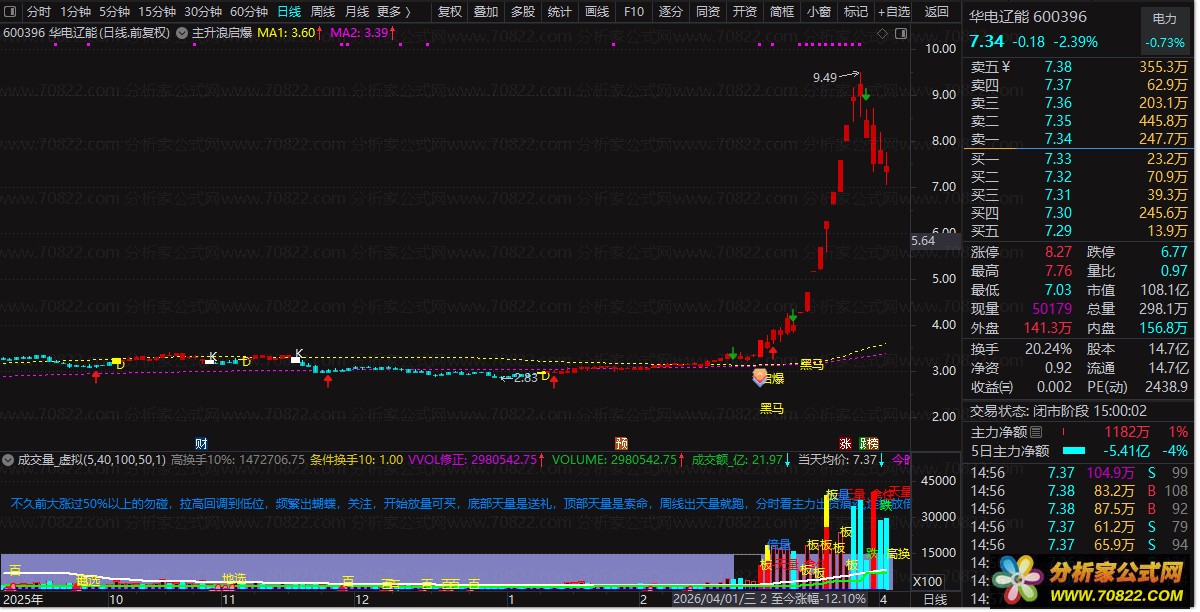
Task: Click the 换手 value 20.24%
Action: click(x=1050, y=348)
